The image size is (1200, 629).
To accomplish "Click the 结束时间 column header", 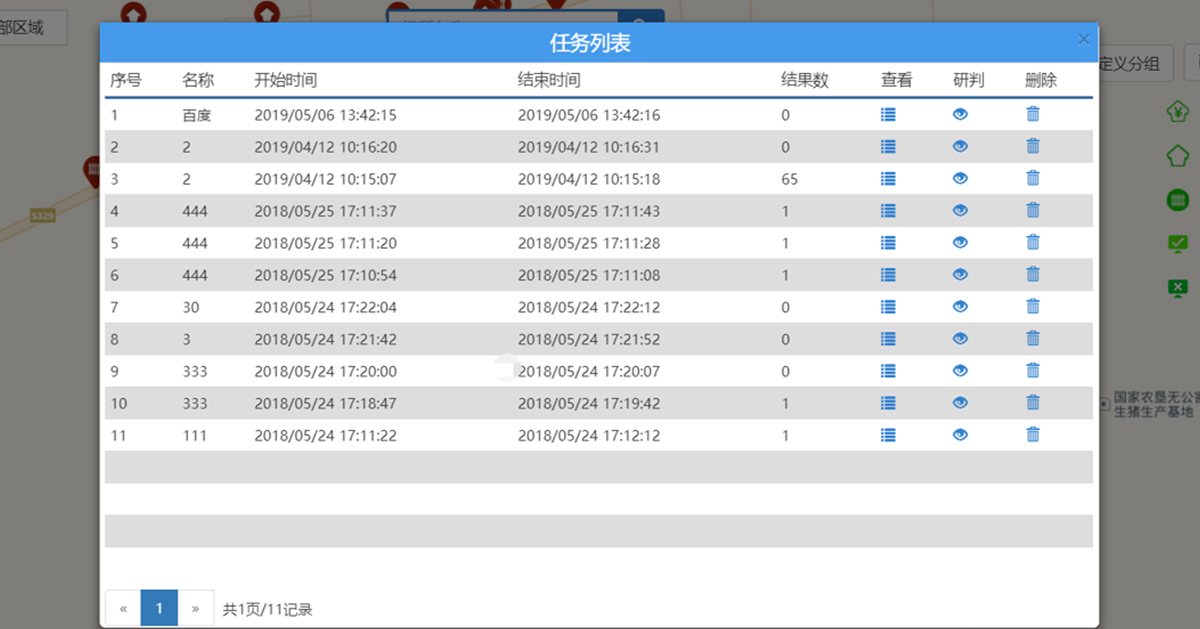I will (549, 80).
